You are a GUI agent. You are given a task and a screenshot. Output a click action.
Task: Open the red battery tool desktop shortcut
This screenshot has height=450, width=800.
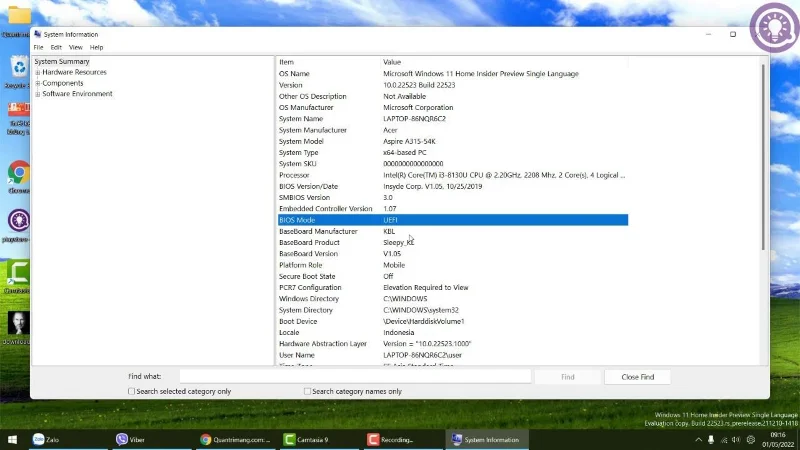click(19, 109)
